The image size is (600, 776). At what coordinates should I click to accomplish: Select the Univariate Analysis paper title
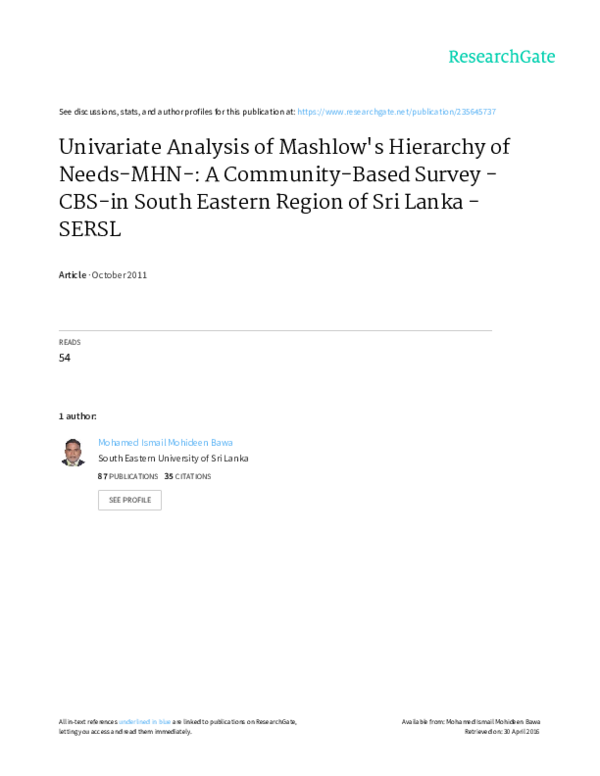tap(285, 188)
